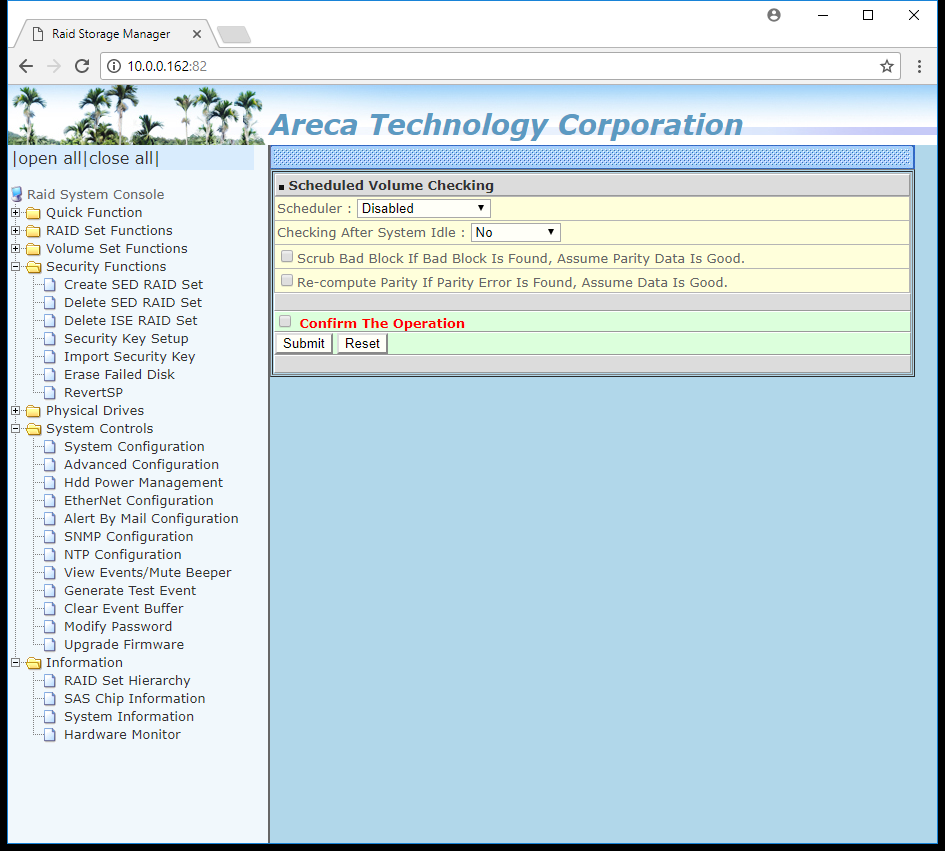Collapse the System Controls node
This screenshot has height=851, width=945.
click(x=16, y=429)
